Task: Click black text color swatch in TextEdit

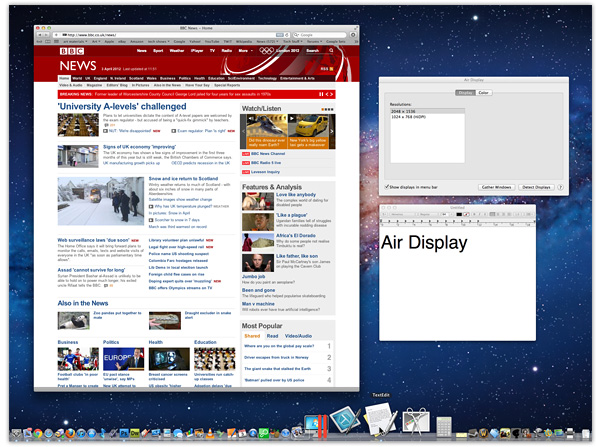Action: click(459, 214)
